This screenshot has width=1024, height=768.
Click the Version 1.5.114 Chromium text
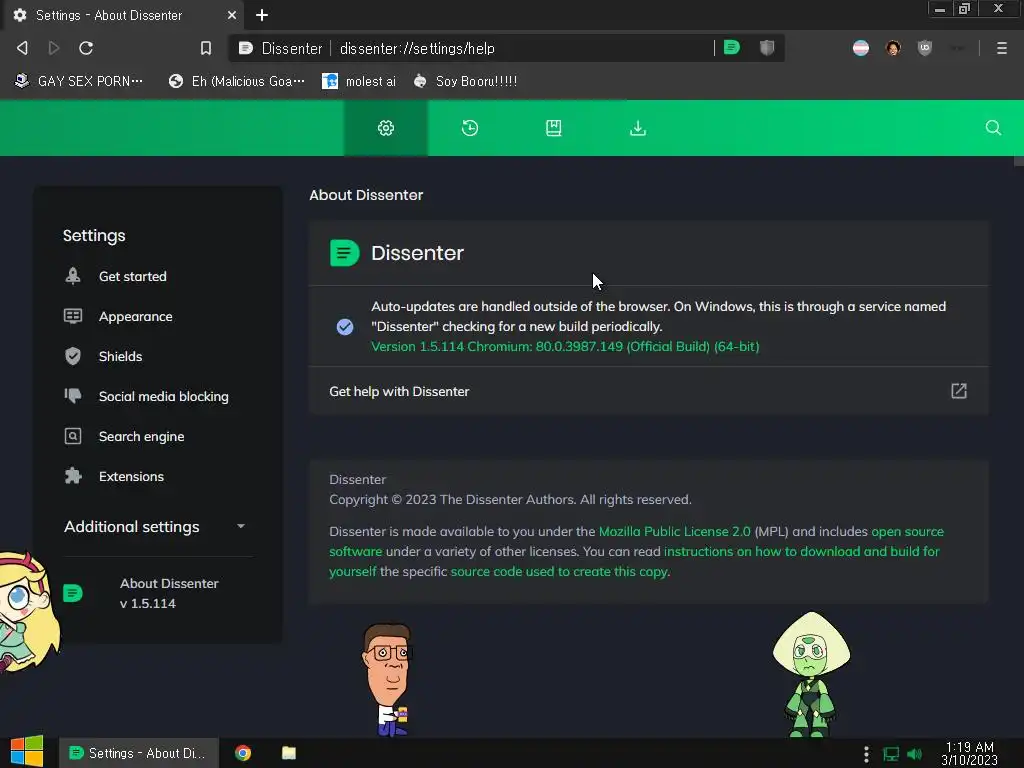pyautogui.click(x=565, y=347)
